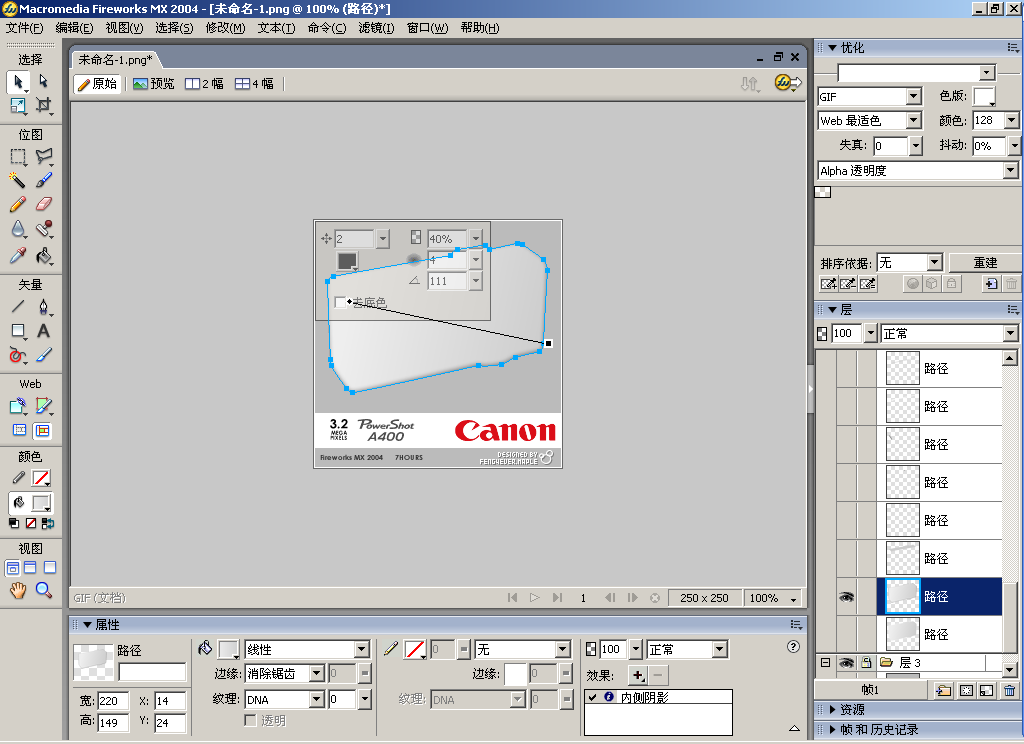Select the Blur tool
The width and height of the screenshot is (1024, 744).
click(x=18, y=229)
